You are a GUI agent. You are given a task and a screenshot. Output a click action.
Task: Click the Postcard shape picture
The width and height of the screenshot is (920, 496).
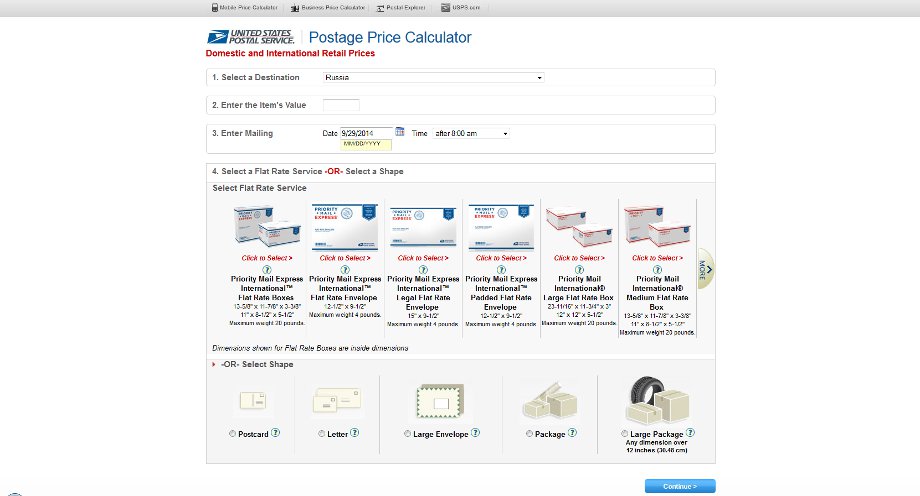[253, 401]
